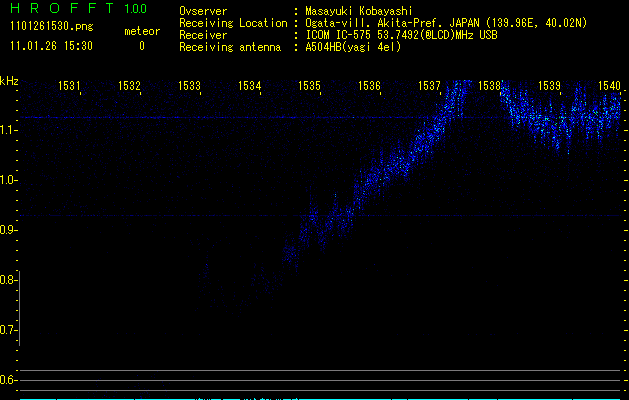Click the HROFFT program title
The image size is (629, 400).
point(62,8)
